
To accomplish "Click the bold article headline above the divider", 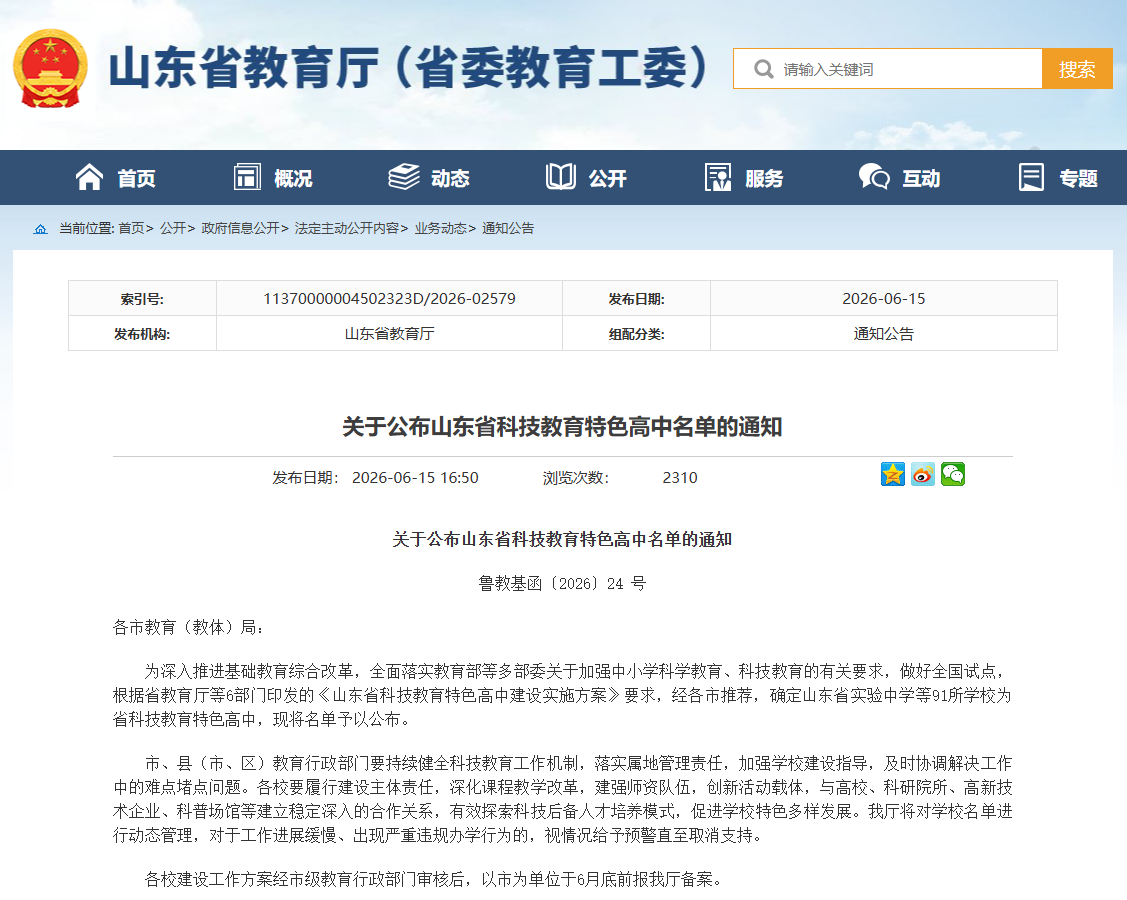I will click(x=562, y=427).
